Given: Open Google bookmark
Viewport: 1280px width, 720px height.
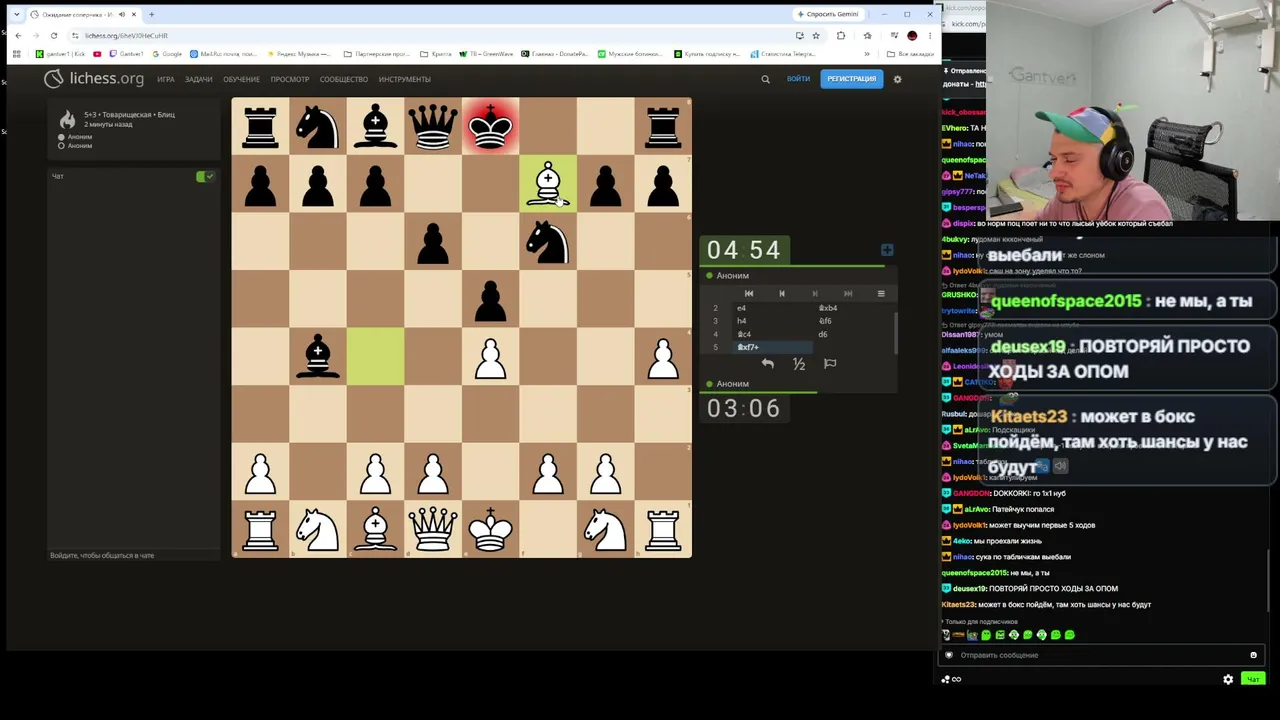Looking at the screenshot, I should (x=167, y=54).
